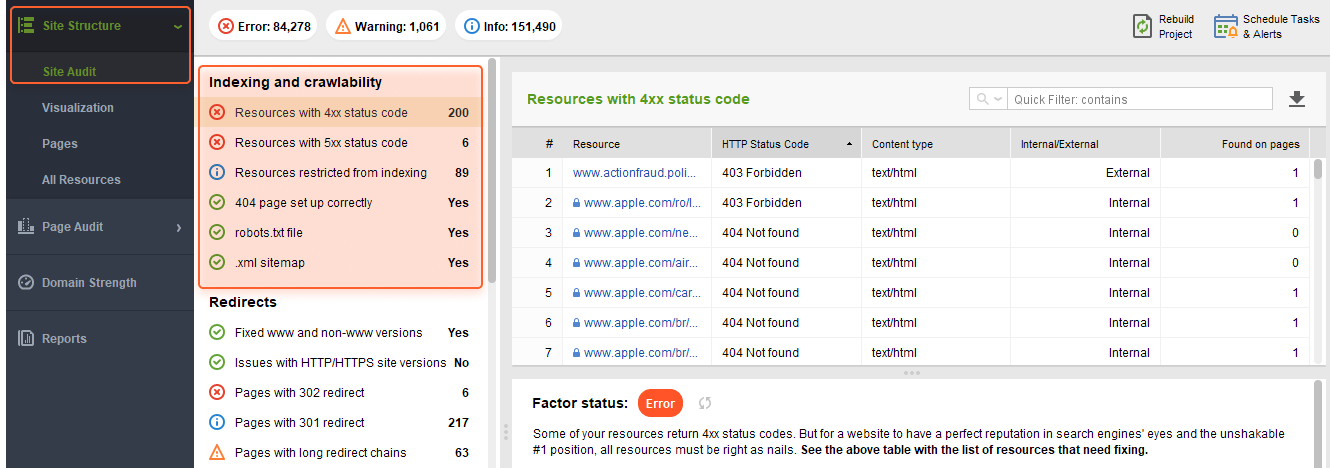Click the download export icon
This screenshot has height=468, width=1330.
[1297, 99]
